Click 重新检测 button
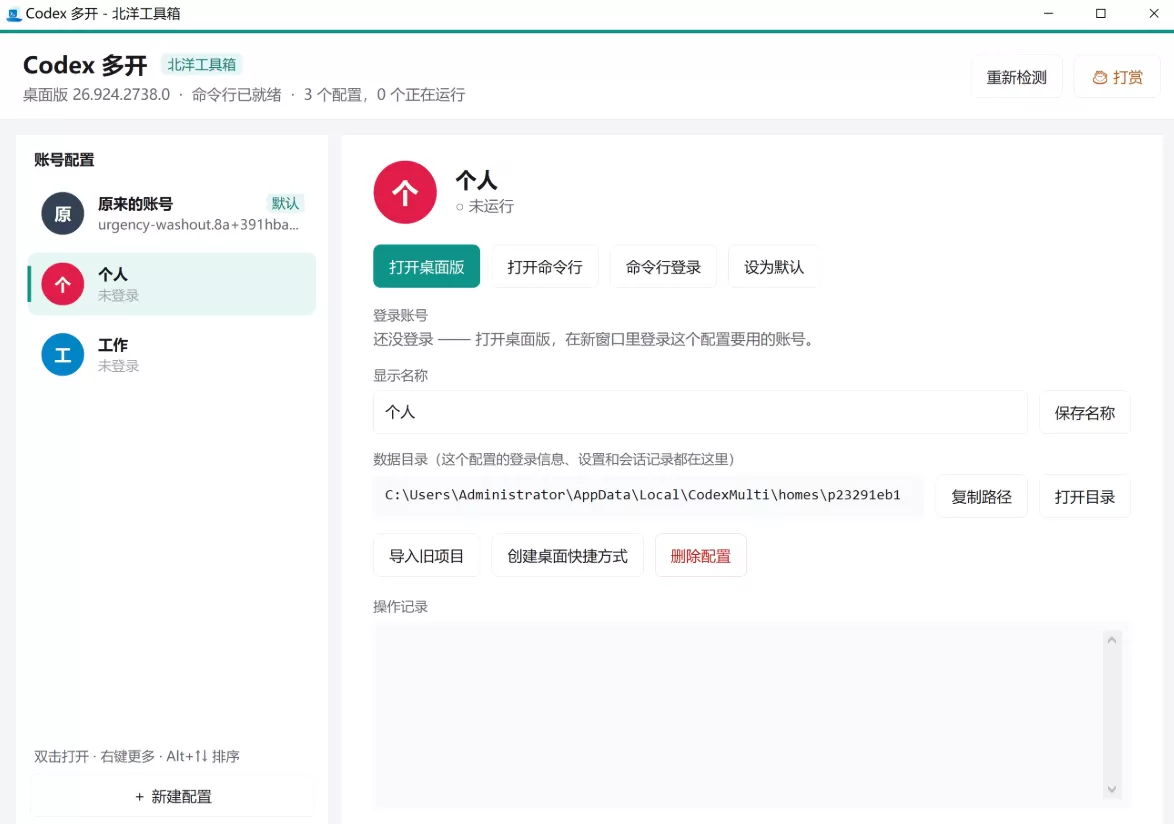1174x824 pixels. coord(1016,77)
